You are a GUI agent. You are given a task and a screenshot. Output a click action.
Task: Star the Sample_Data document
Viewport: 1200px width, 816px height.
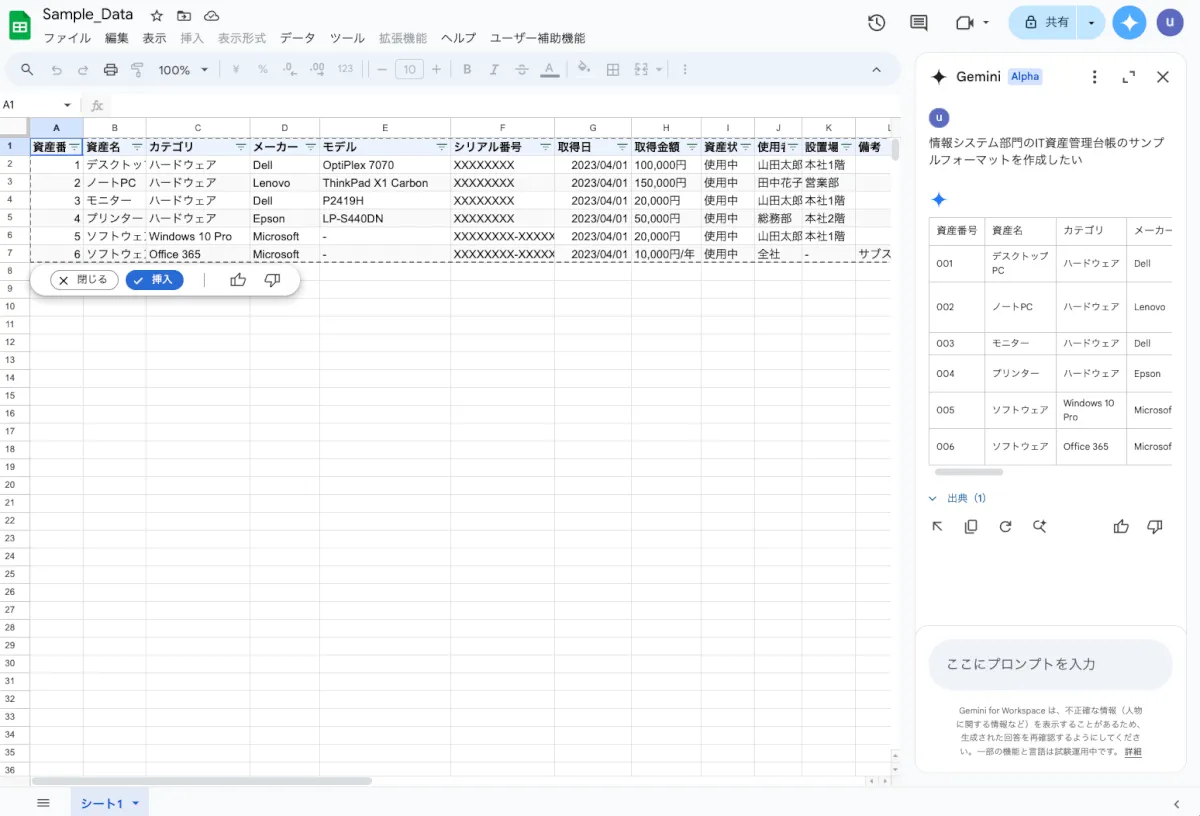(156, 16)
